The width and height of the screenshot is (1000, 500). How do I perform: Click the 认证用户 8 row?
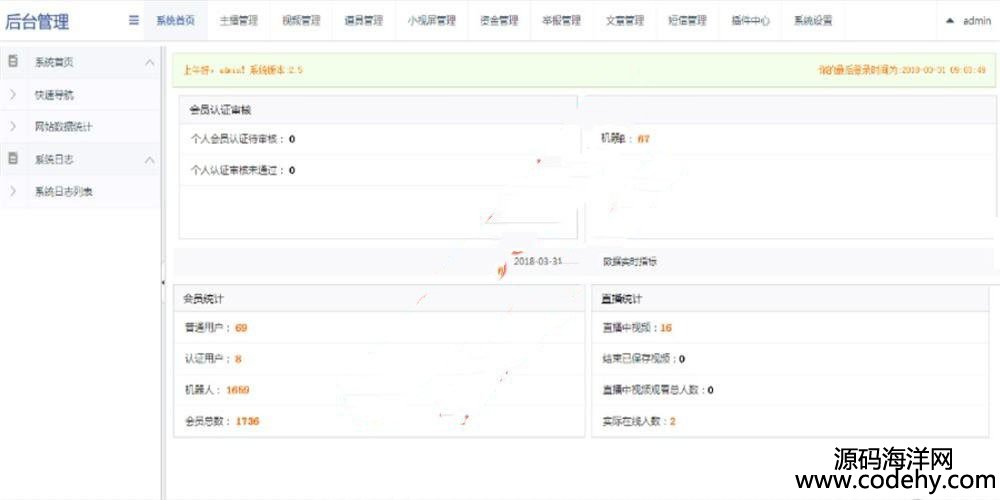coord(379,358)
